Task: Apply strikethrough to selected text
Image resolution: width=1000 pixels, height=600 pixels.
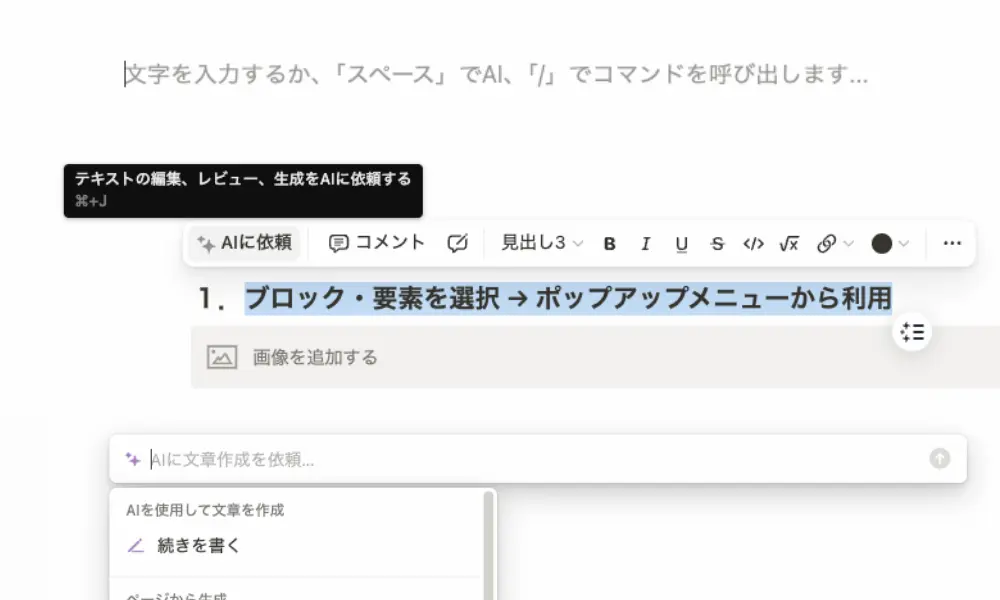Action: tap(717, 244)
